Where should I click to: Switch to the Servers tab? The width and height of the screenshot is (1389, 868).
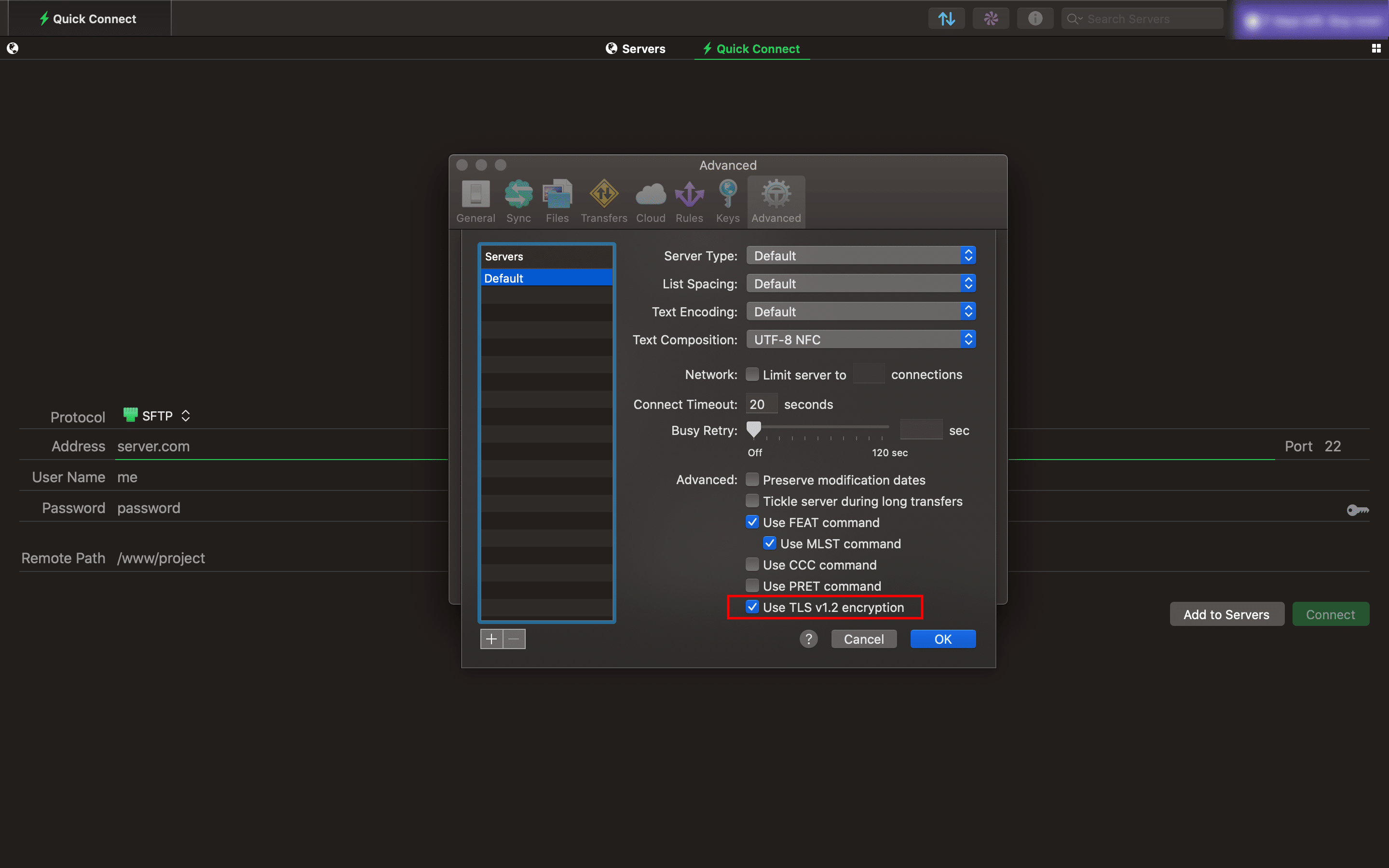click(x=635, y=49)
